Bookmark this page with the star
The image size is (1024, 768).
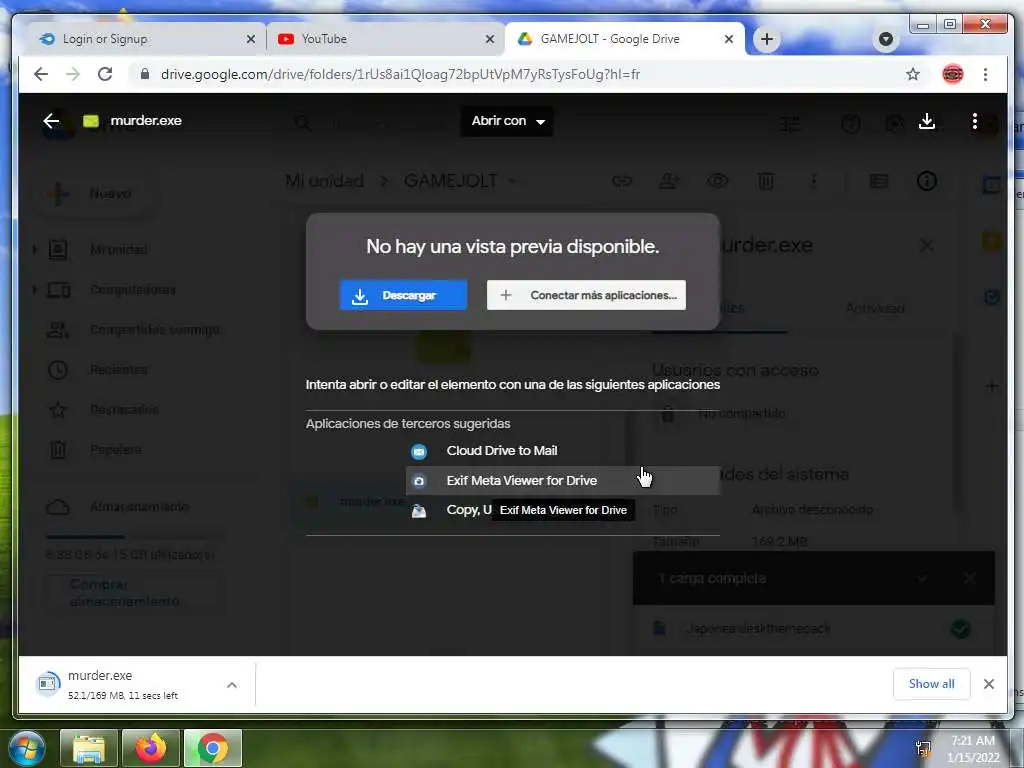pos(913,74)
